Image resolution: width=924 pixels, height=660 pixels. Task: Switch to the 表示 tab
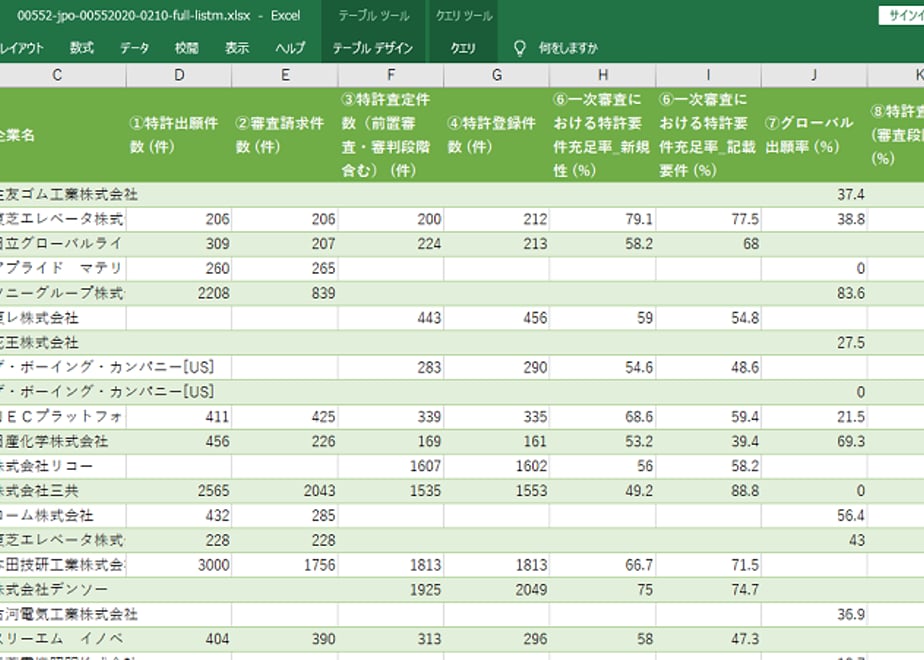(x=237, y=48)
